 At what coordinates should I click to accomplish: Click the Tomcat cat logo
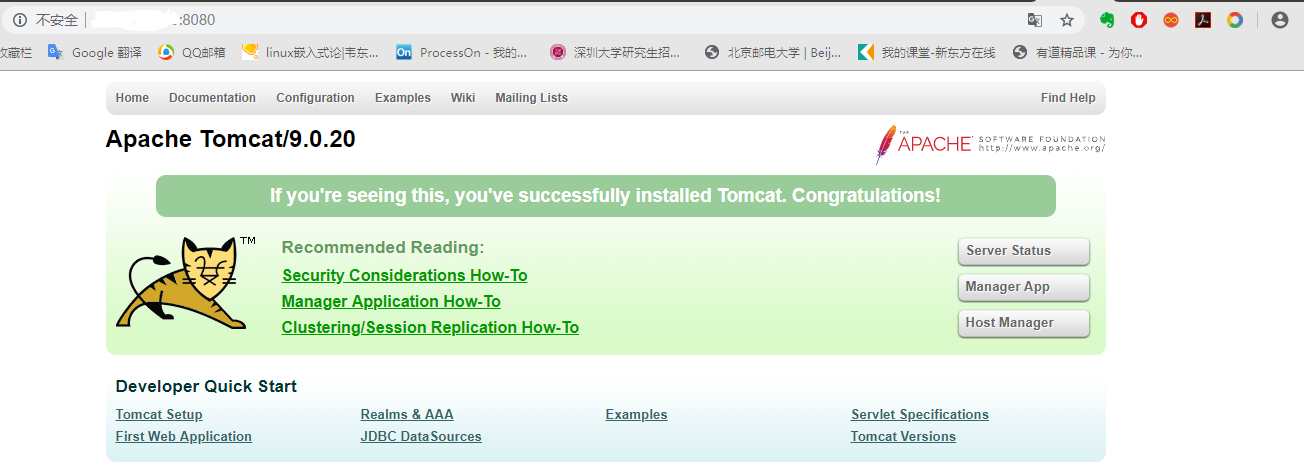coord(186,283)
